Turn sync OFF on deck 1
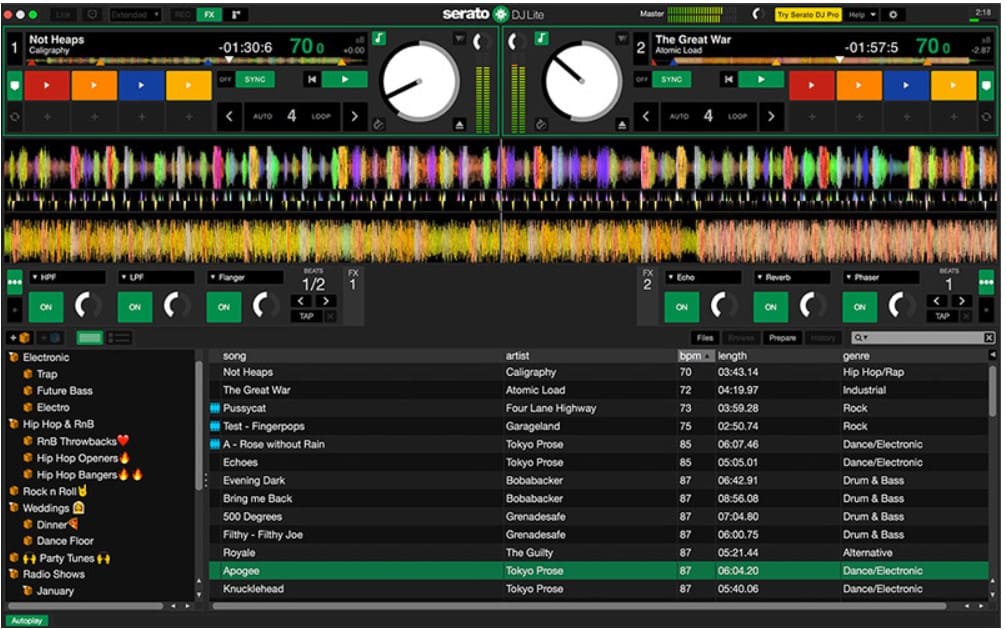Screen dimensions: 1007x630 [225, 80]
